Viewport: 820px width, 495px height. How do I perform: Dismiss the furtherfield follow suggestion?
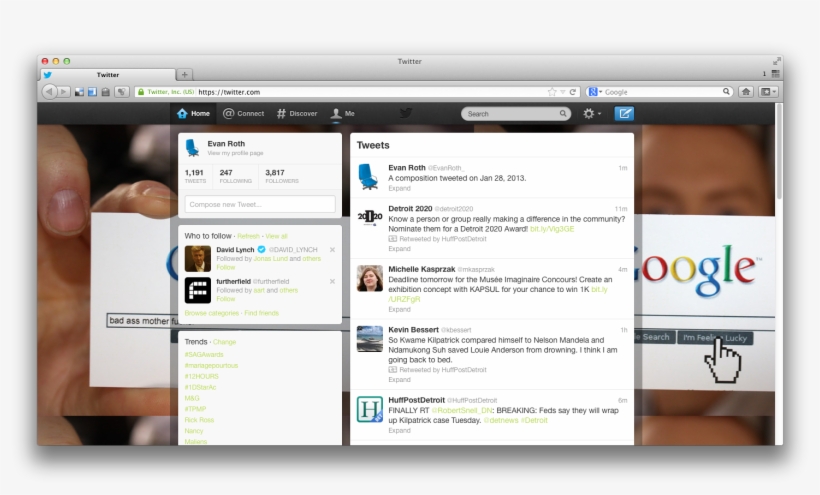332,281
